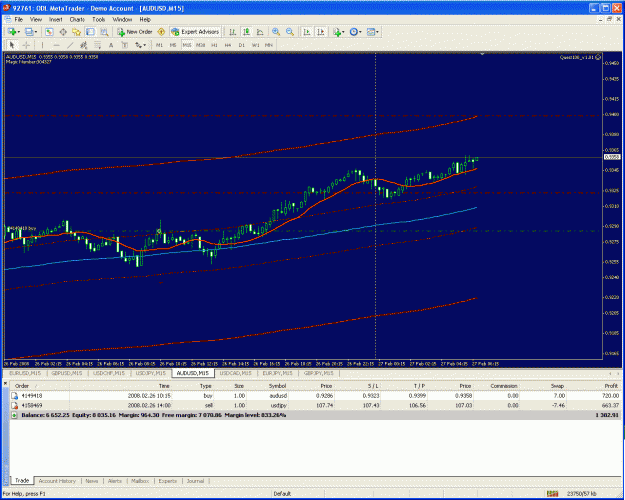The width and height of the screenshot is (625, 500).
Task: Close the Terminal panel with the x
Action: point(6,383)
